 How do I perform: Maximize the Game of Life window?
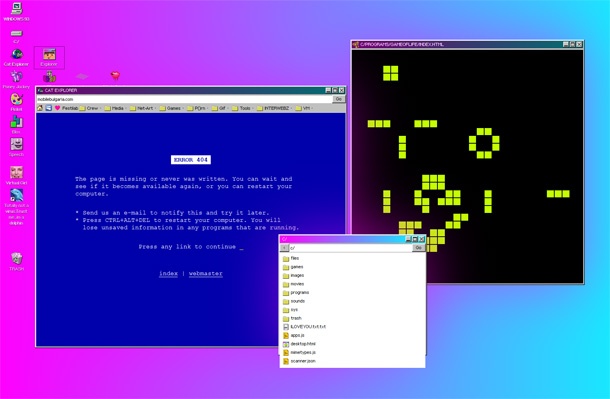(x=572, y=44)
